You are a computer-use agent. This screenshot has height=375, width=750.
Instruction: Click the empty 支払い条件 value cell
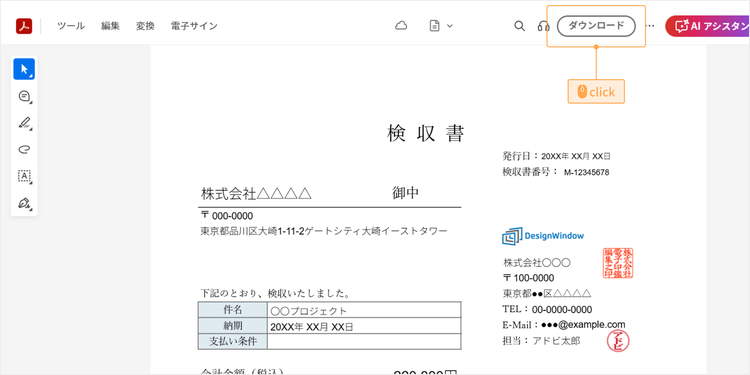pos(364,342)
